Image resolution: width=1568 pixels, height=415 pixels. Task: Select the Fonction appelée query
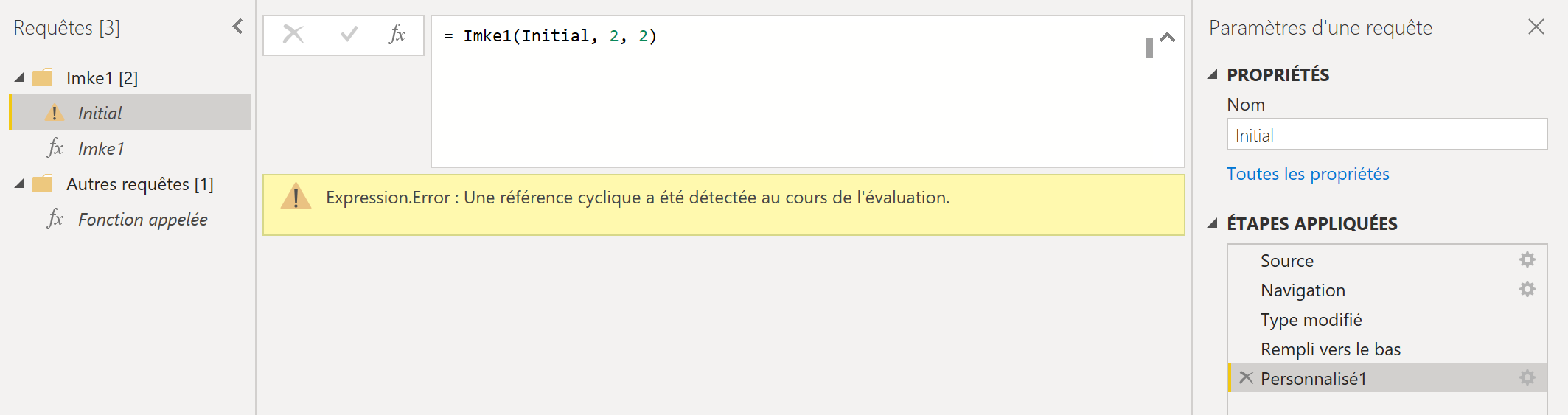143,219
